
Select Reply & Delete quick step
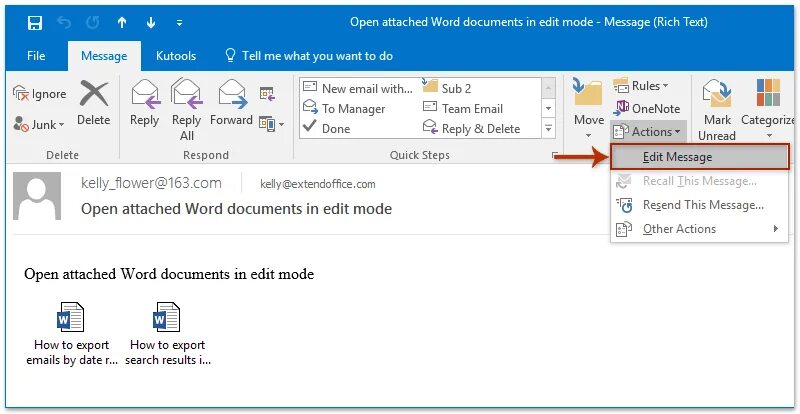tap(471, 129)
